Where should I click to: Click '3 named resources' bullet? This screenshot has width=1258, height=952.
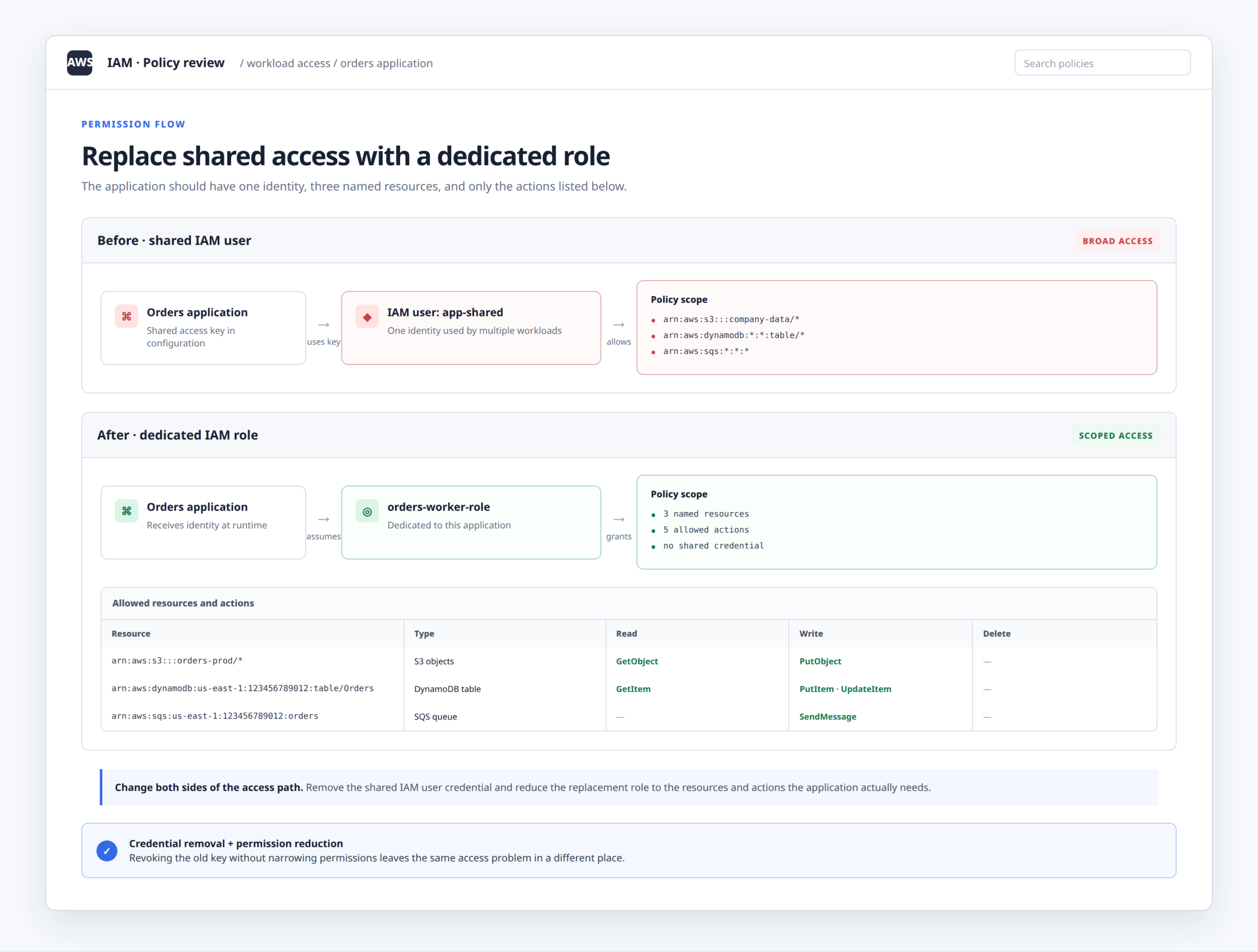tap(706, 514)
